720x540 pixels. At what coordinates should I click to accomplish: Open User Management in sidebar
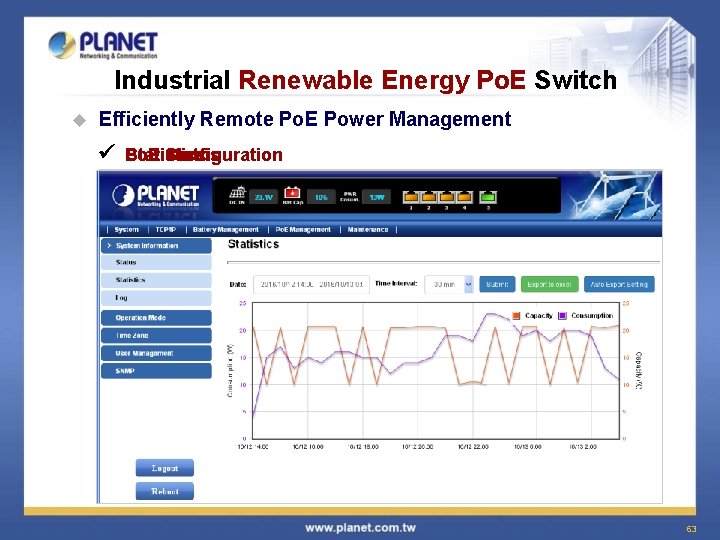[156, 354]
